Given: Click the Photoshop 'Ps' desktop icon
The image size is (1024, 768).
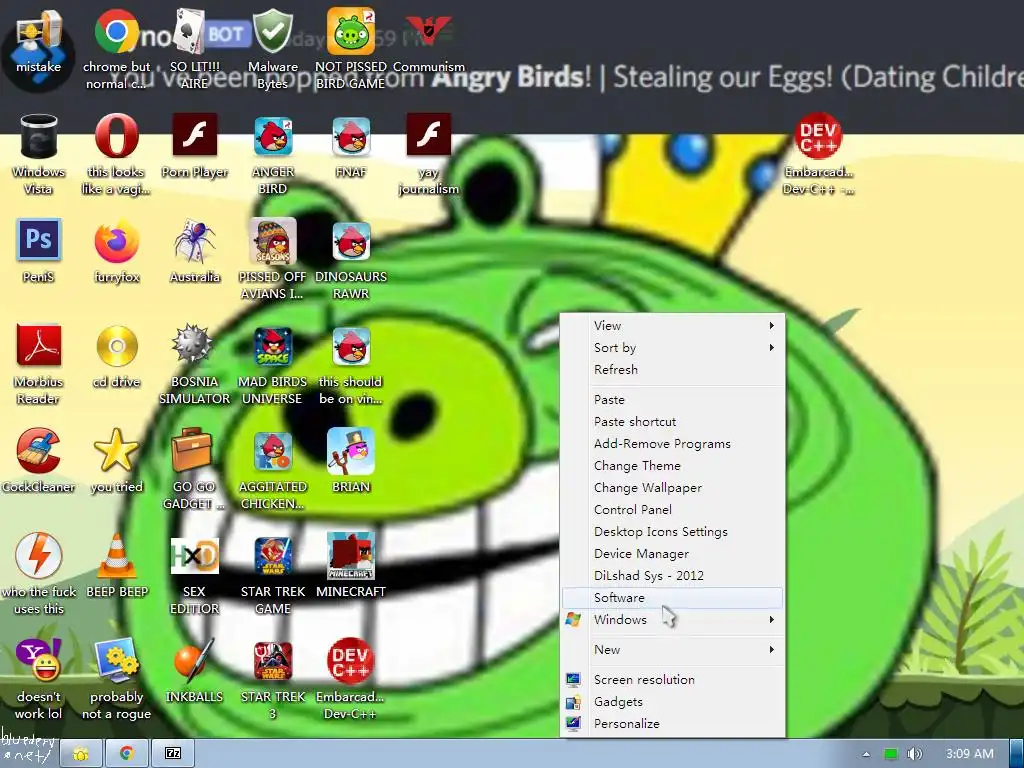Looking at the screenshot, I should 38,240.
